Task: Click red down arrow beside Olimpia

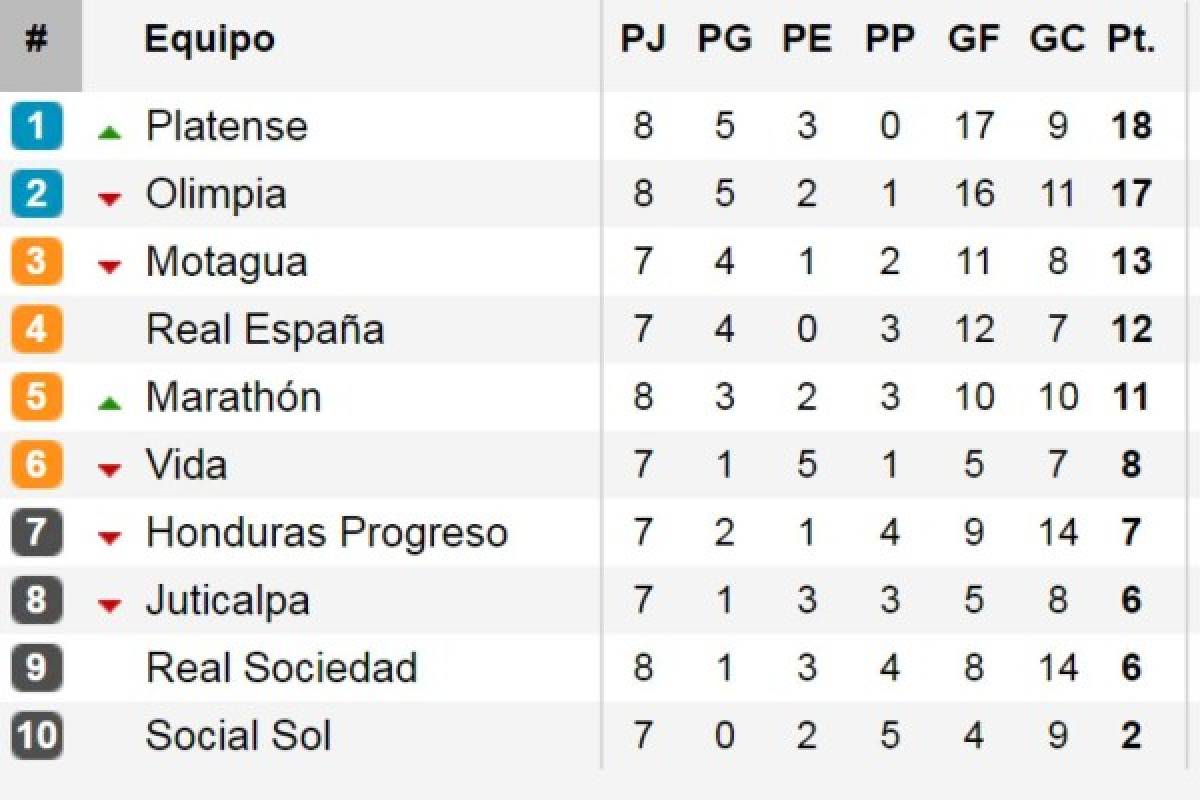Action: (x=110, y=199)
